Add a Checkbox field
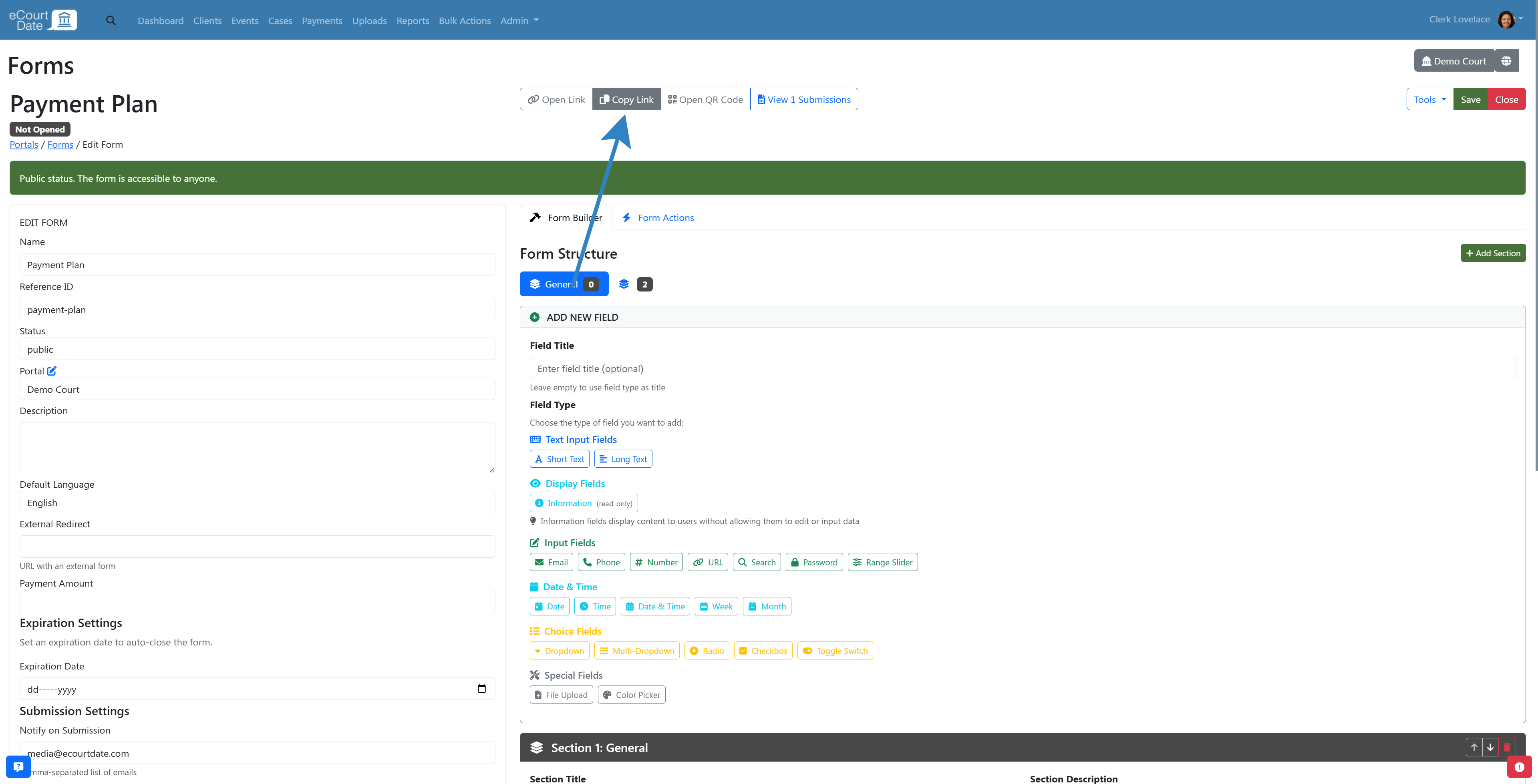The image size is (1538, 784). coord(764,650)
